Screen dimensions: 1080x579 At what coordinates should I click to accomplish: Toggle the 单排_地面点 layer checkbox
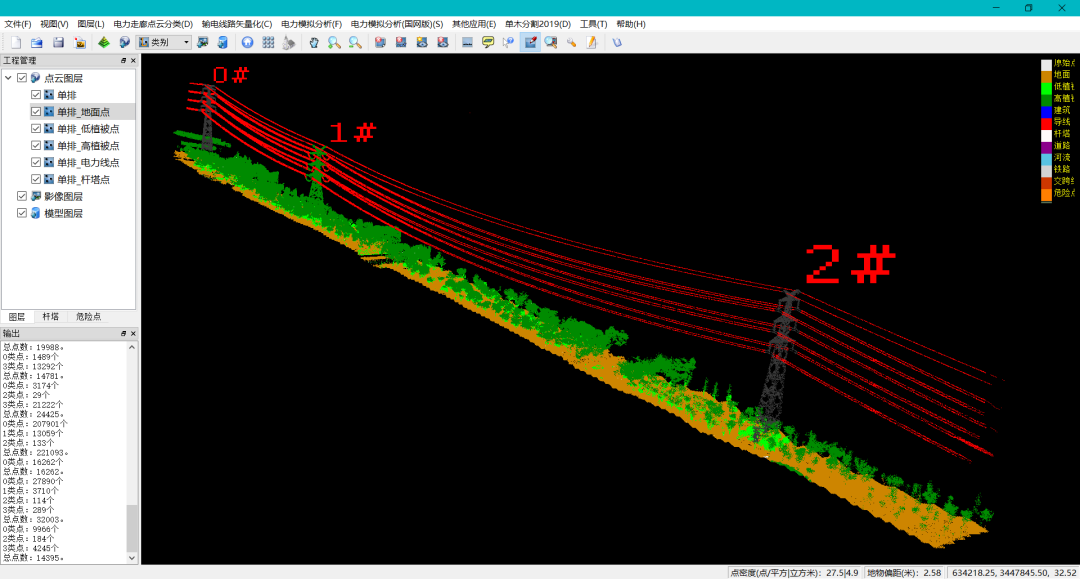pos(37,112)
